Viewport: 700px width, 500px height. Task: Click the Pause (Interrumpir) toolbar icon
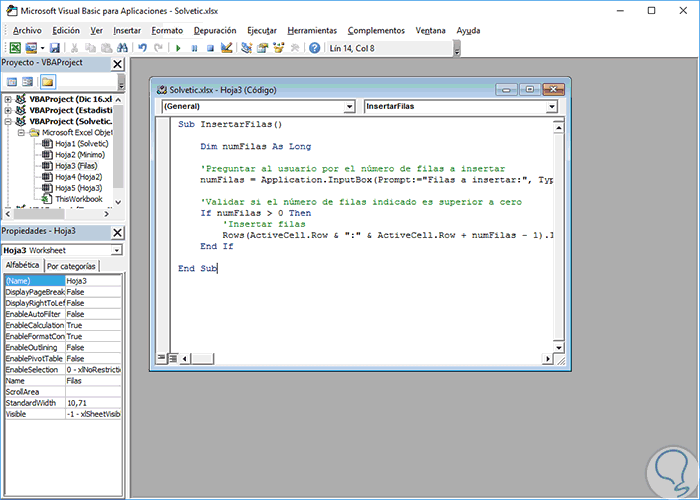[x=195, y=47]
